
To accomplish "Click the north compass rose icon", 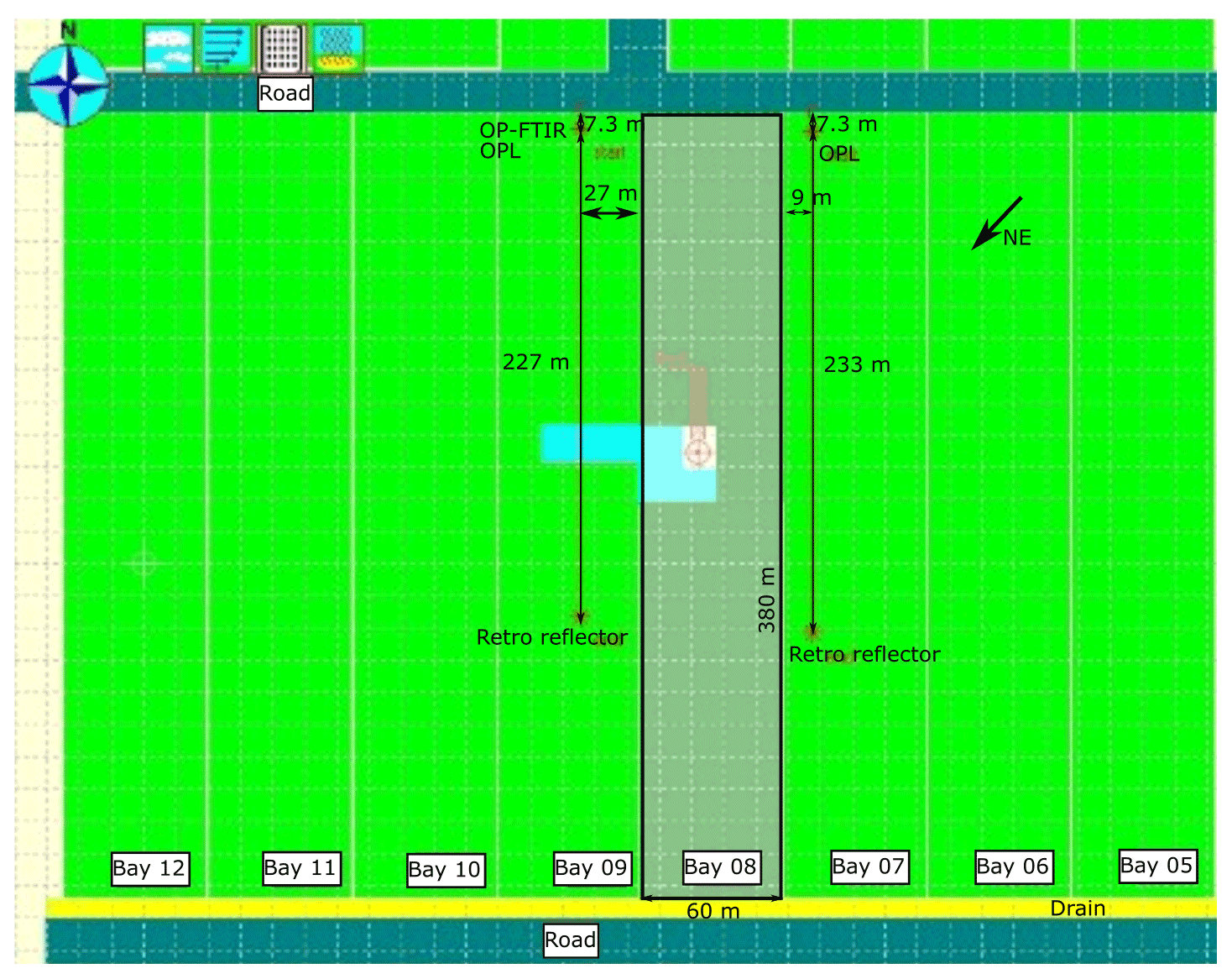I will [x=67, y=85].
